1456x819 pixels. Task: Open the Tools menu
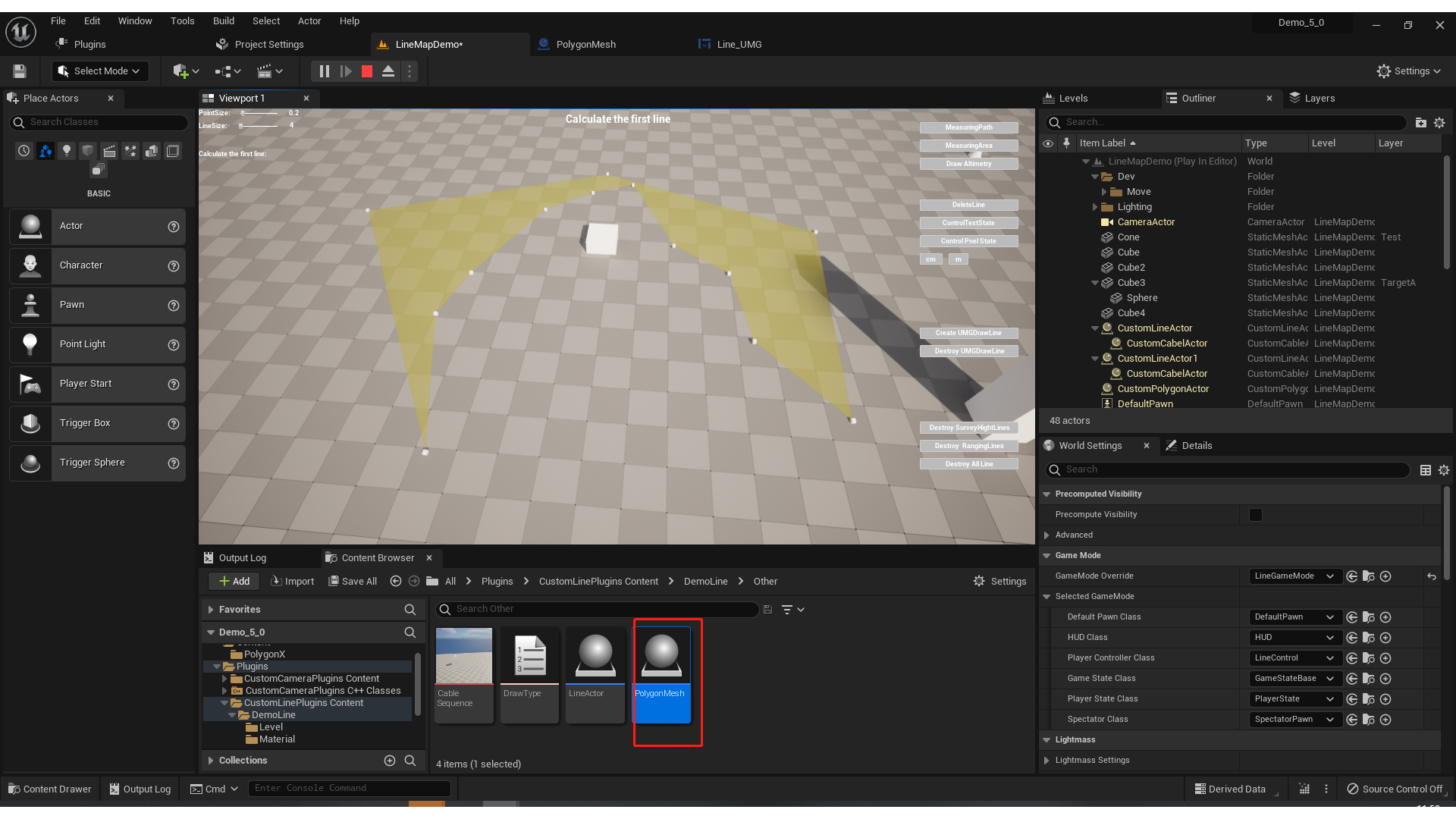tap(182, 20)
